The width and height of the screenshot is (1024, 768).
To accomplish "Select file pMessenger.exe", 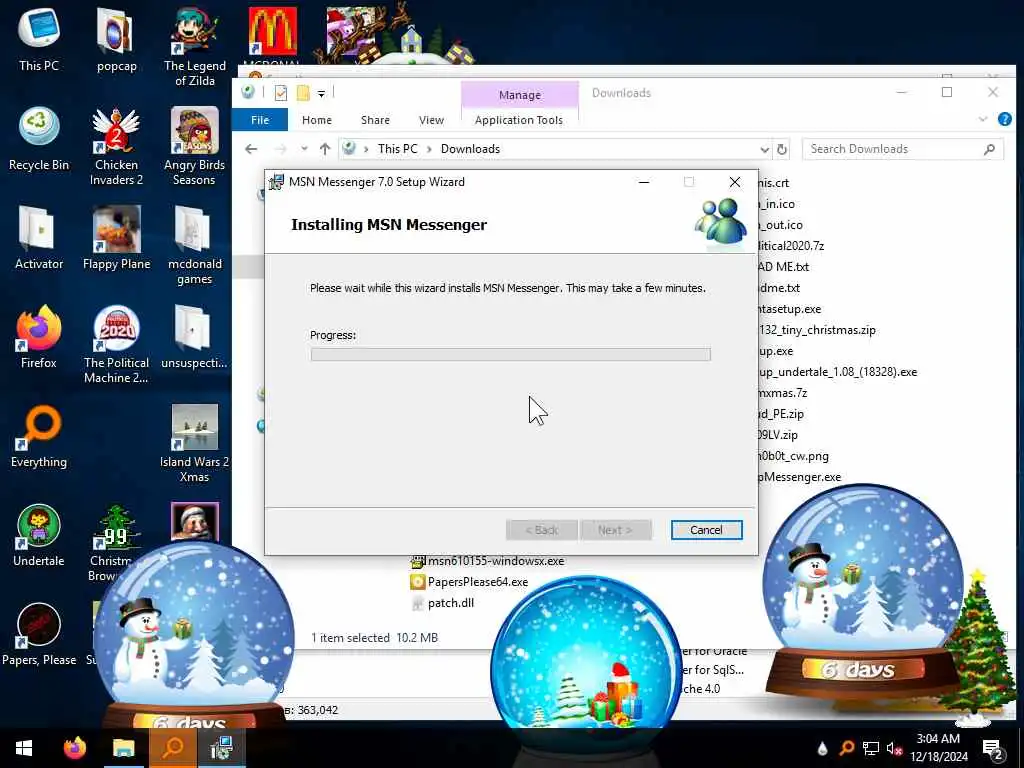I will click(x=799, y=477).
